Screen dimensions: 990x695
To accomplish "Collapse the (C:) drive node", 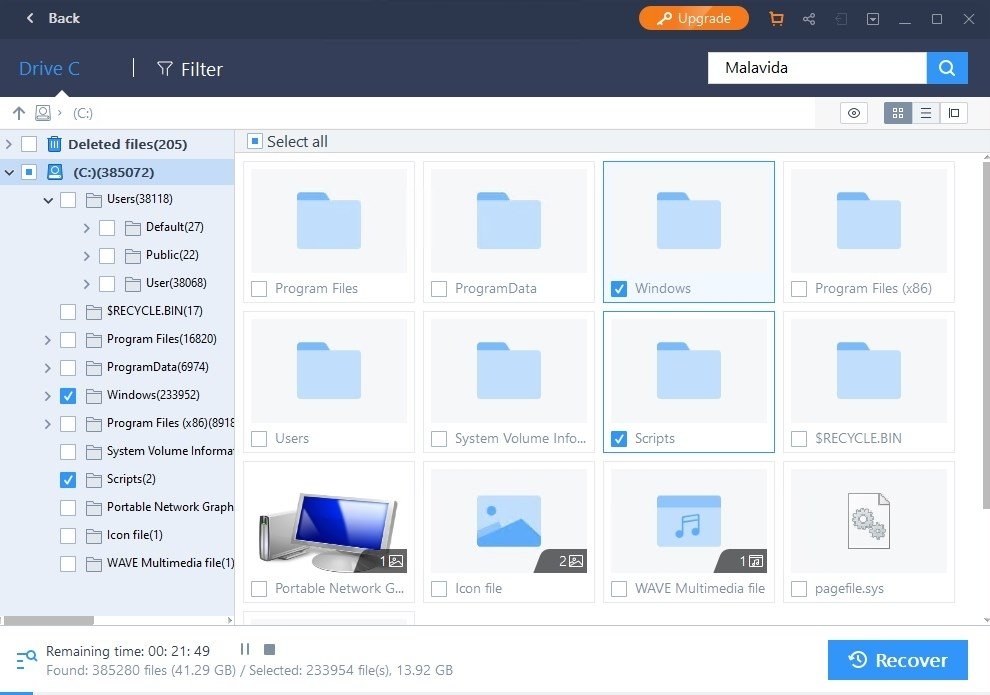I will pos(8,171).
